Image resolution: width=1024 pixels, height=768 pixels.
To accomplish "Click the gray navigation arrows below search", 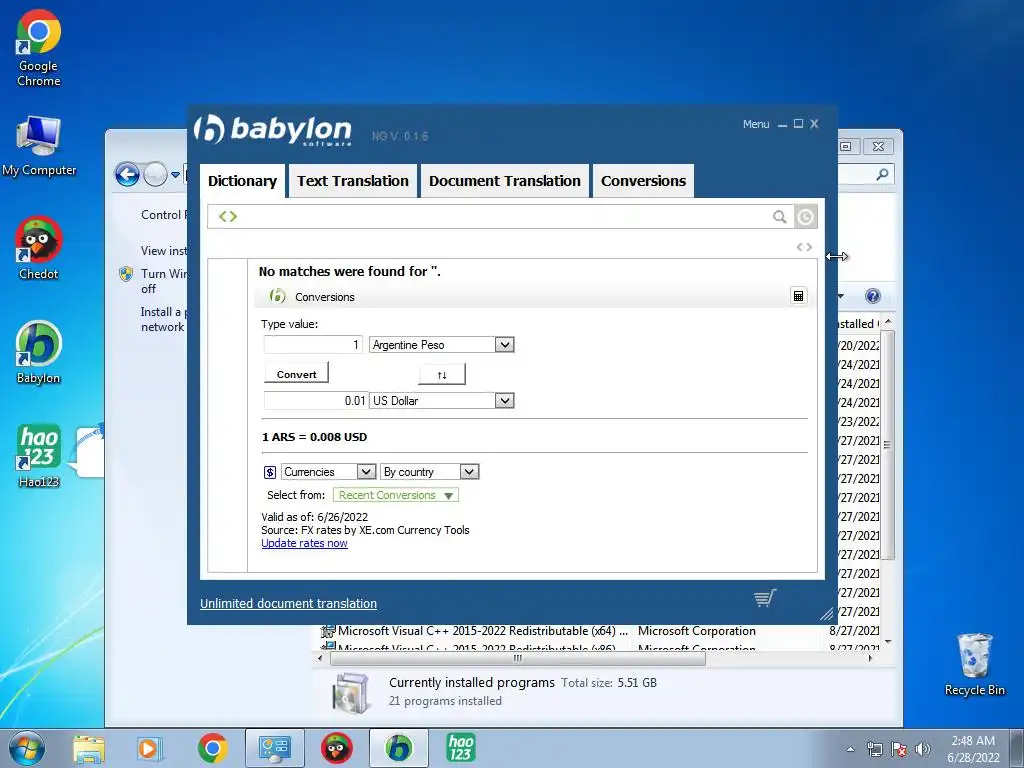I will 804,247.
